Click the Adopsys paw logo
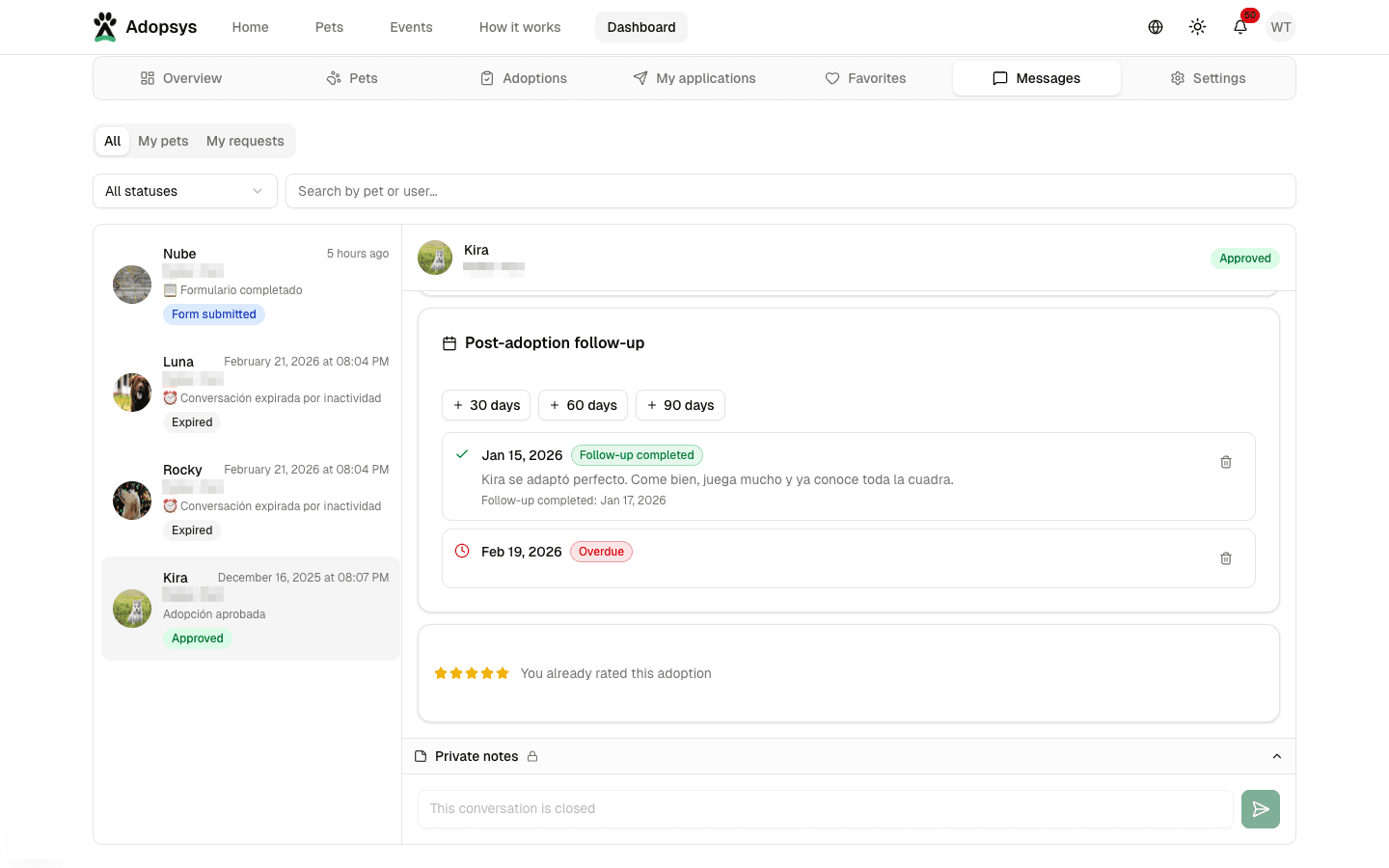Image resolution: width=1389 pixels, height=868 pixels. [x=105, y=27]
